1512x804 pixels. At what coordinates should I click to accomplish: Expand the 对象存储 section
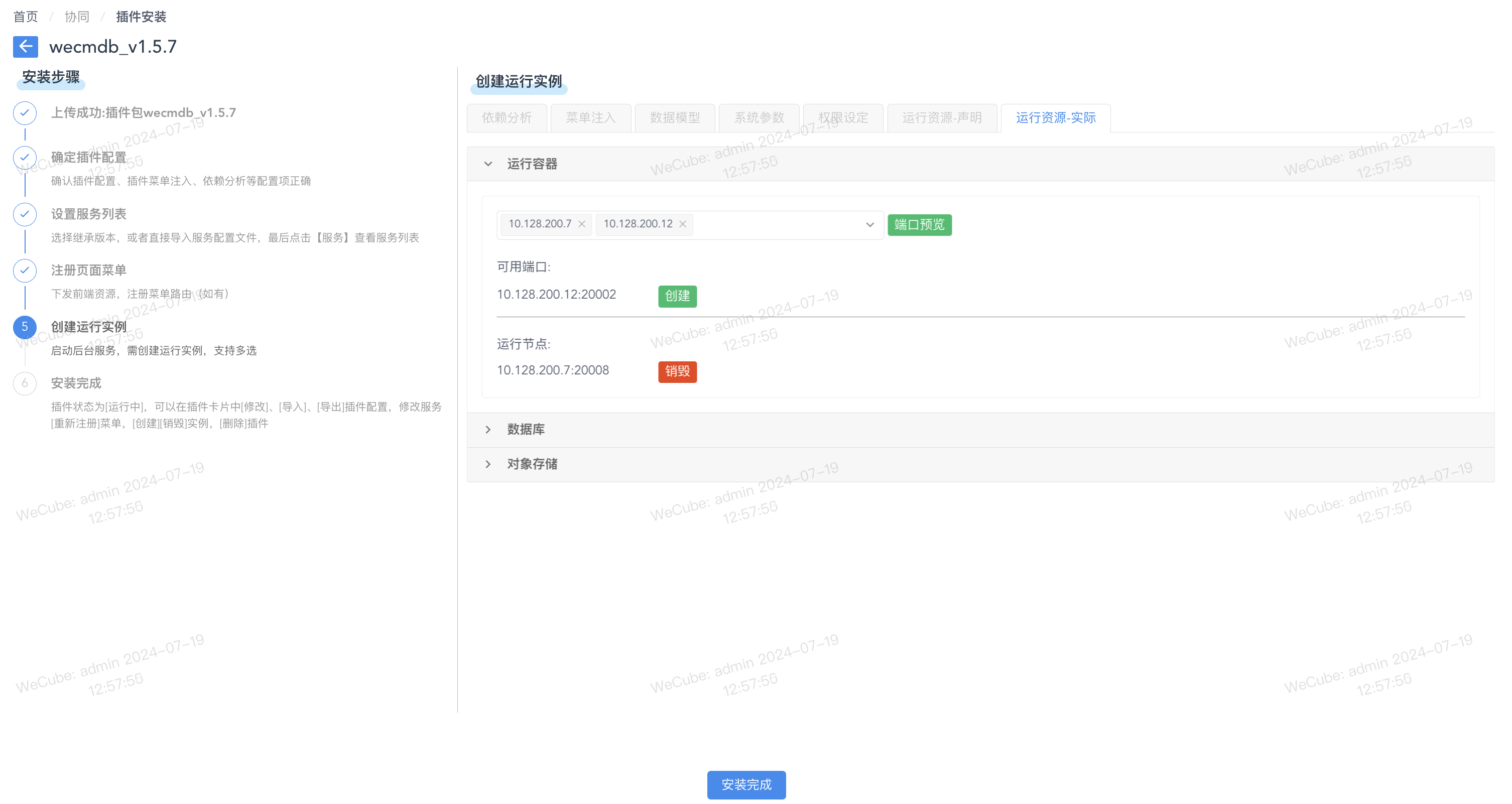[488, 464]
